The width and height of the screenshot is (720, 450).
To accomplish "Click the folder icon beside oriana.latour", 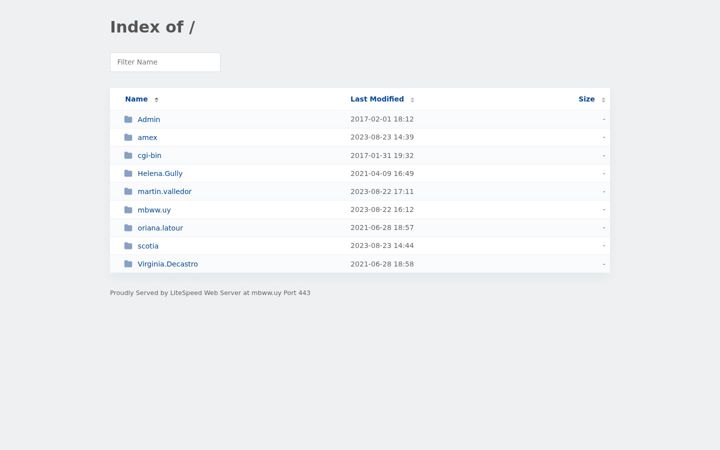I will (128, 228).
